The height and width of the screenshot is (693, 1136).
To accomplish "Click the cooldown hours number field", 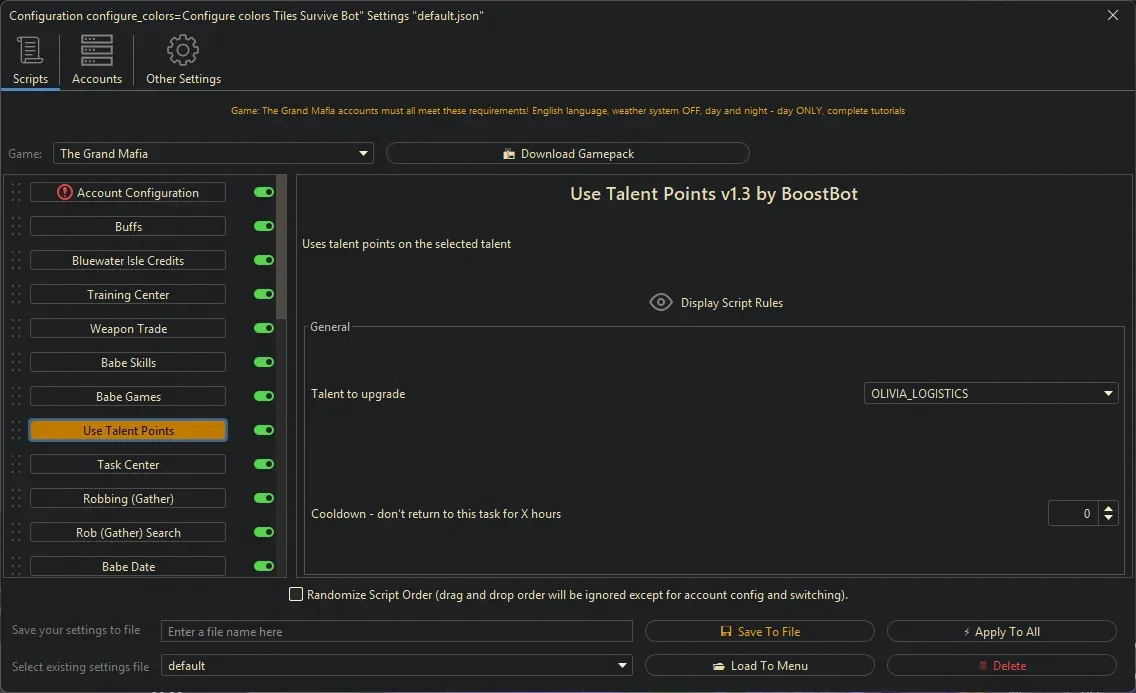I will point(1074,513).
